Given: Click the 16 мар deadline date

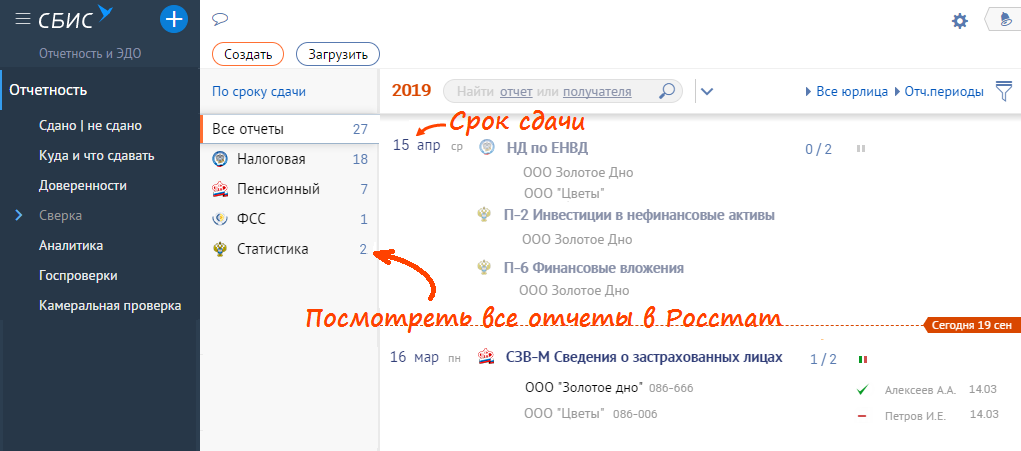Looking at the screenshot, I should 414,357.
